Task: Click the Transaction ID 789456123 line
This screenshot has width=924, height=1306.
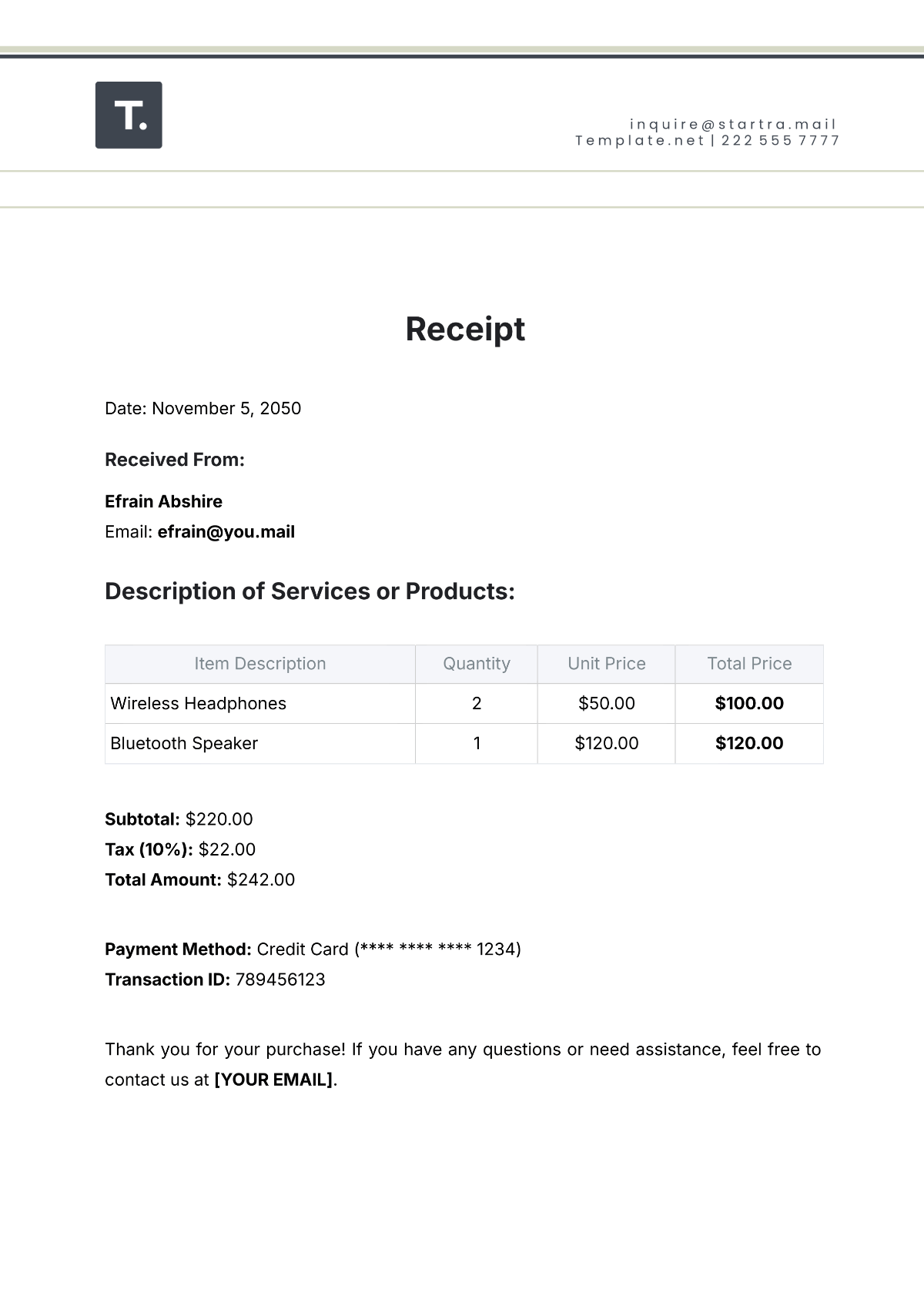Action: [x=215, y=979]
